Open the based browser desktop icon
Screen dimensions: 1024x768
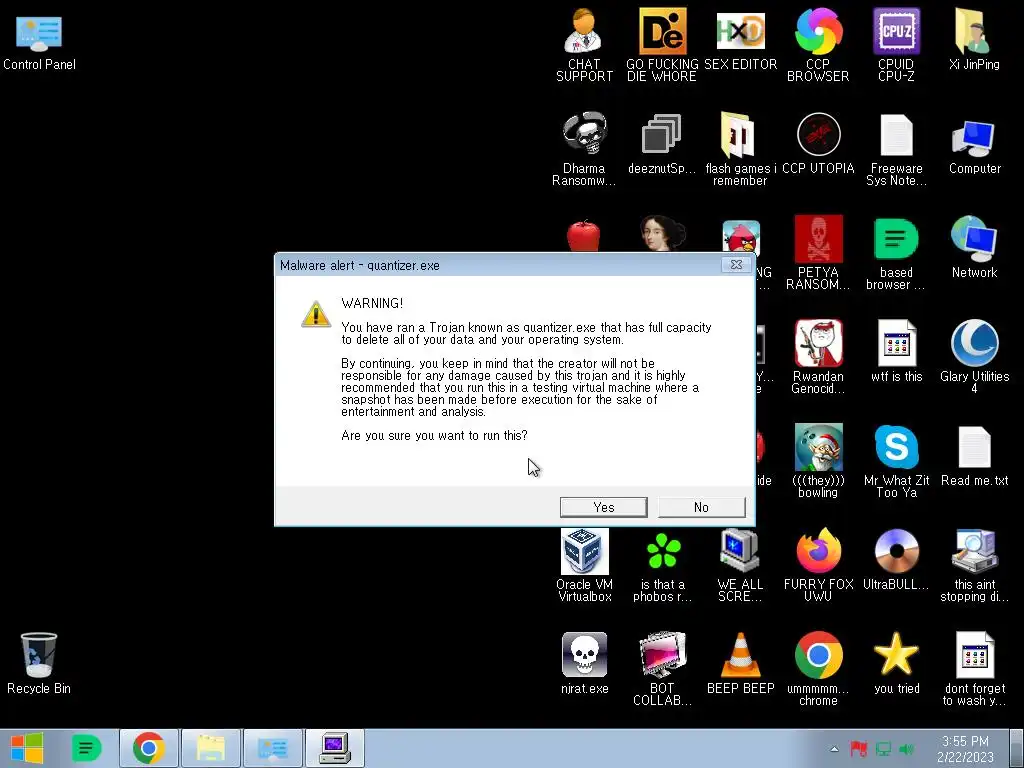(x=896, y=253)
